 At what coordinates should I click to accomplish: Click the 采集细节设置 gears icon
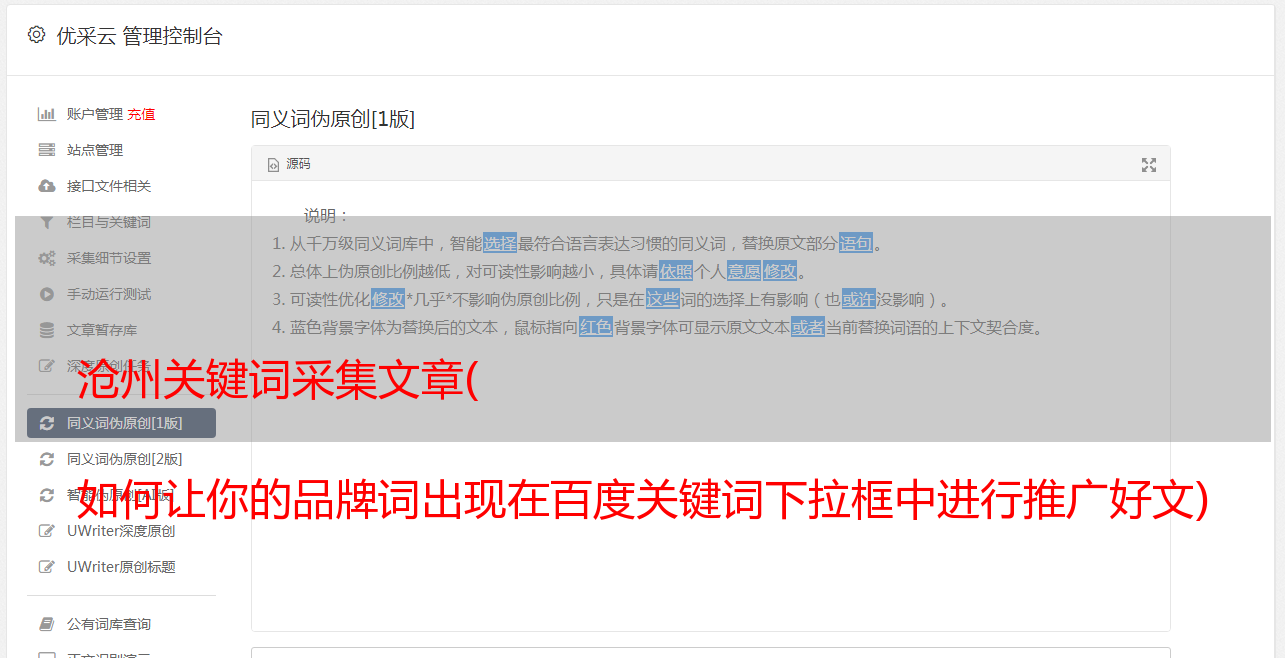coord(46,258)
